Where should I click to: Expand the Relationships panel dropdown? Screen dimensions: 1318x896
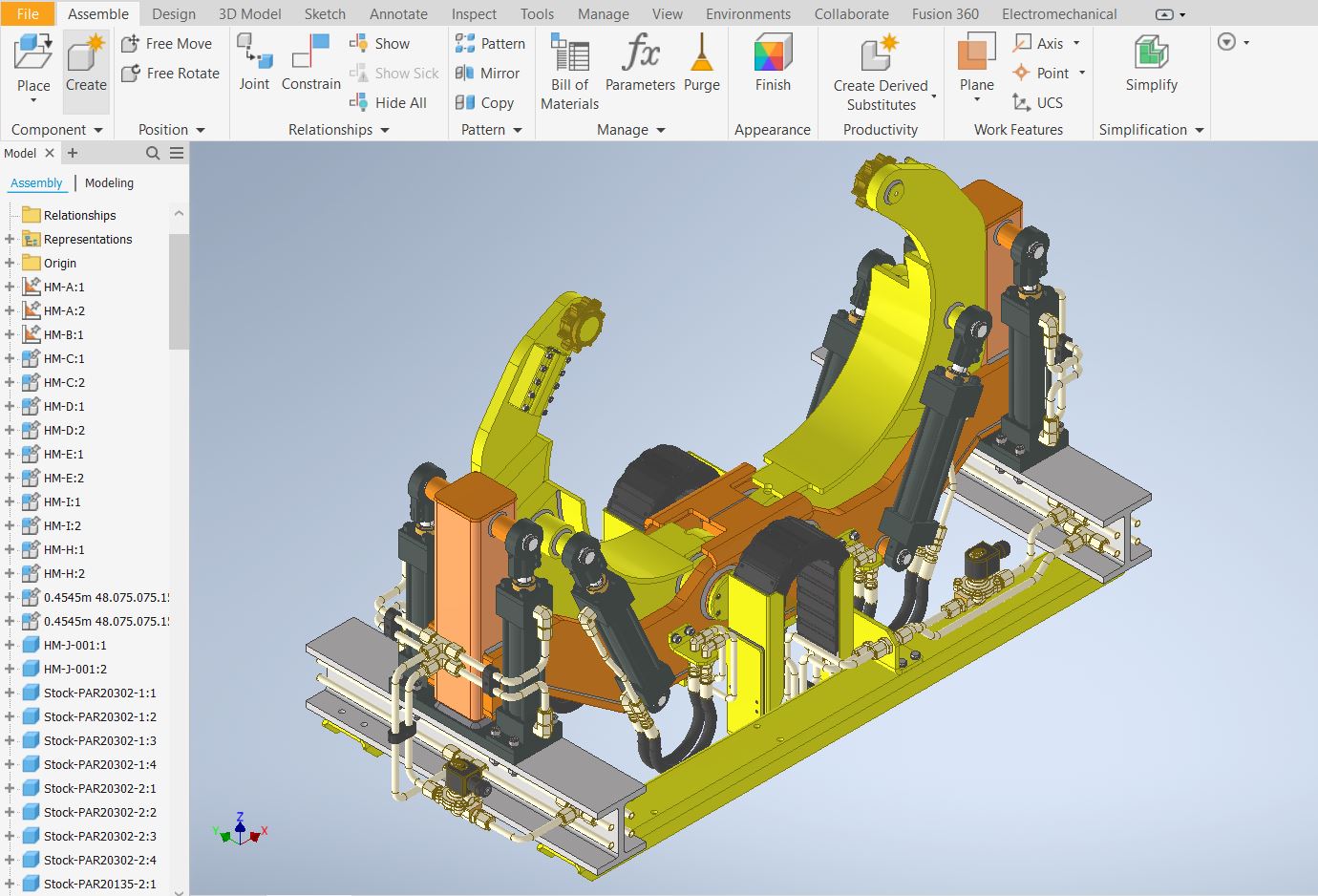coord(385,130)
